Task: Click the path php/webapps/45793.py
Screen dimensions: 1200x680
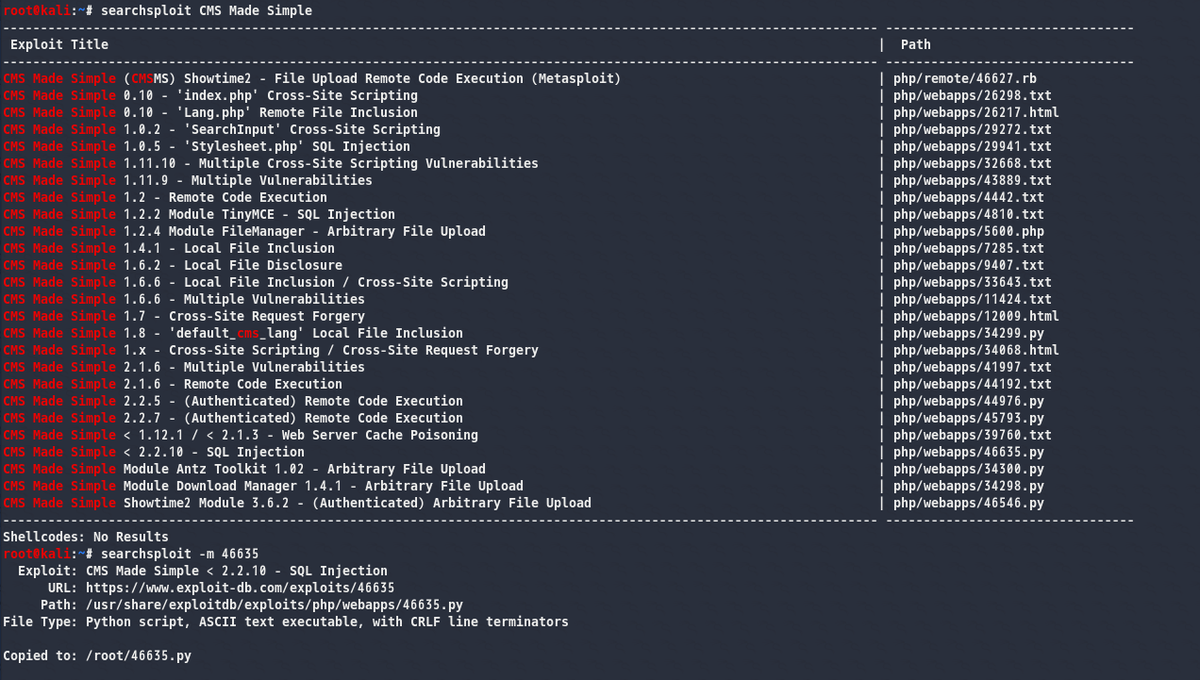Action: (x=969, y=418)
